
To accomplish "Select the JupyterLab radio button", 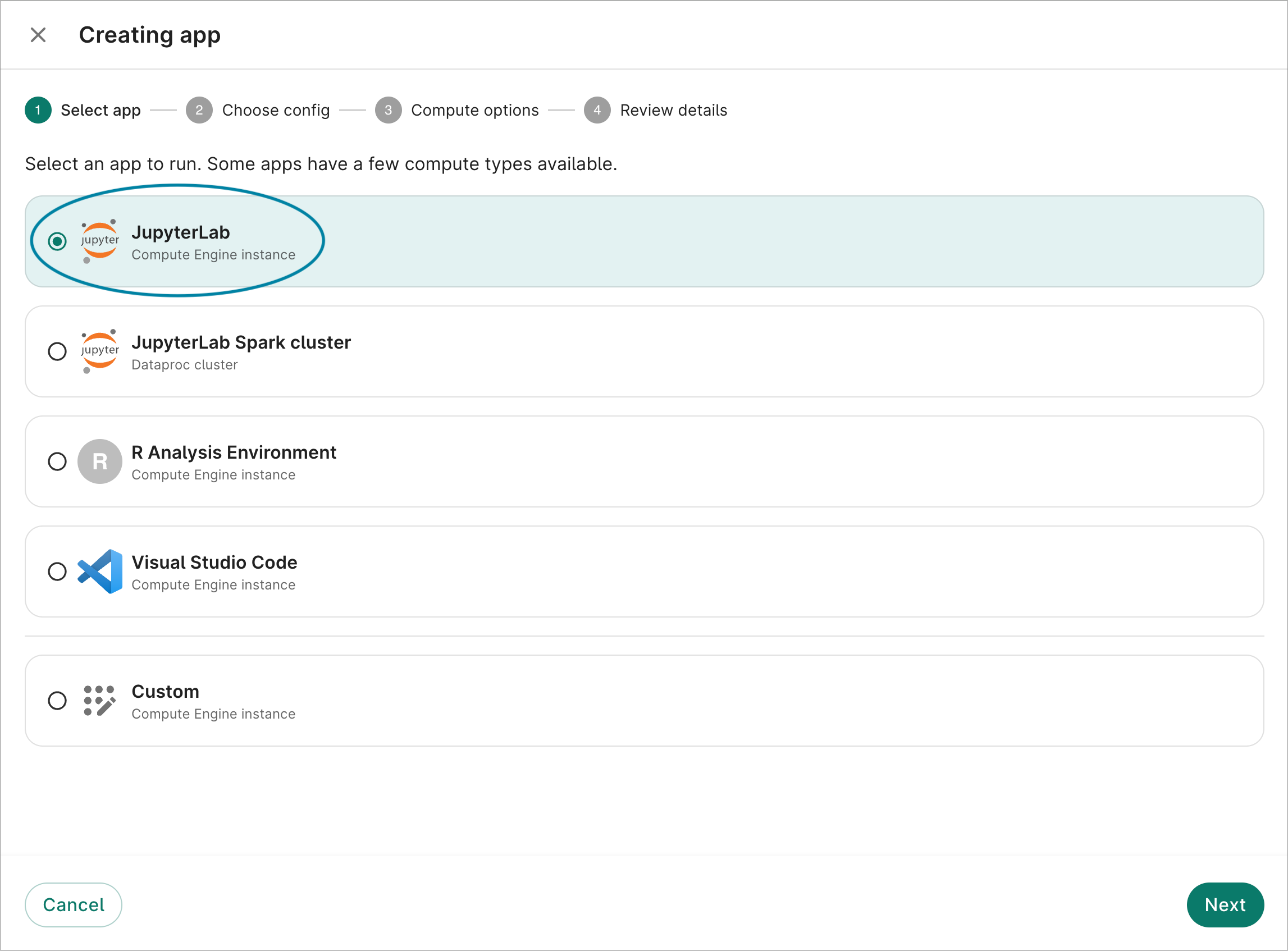I will coord(57,241).
